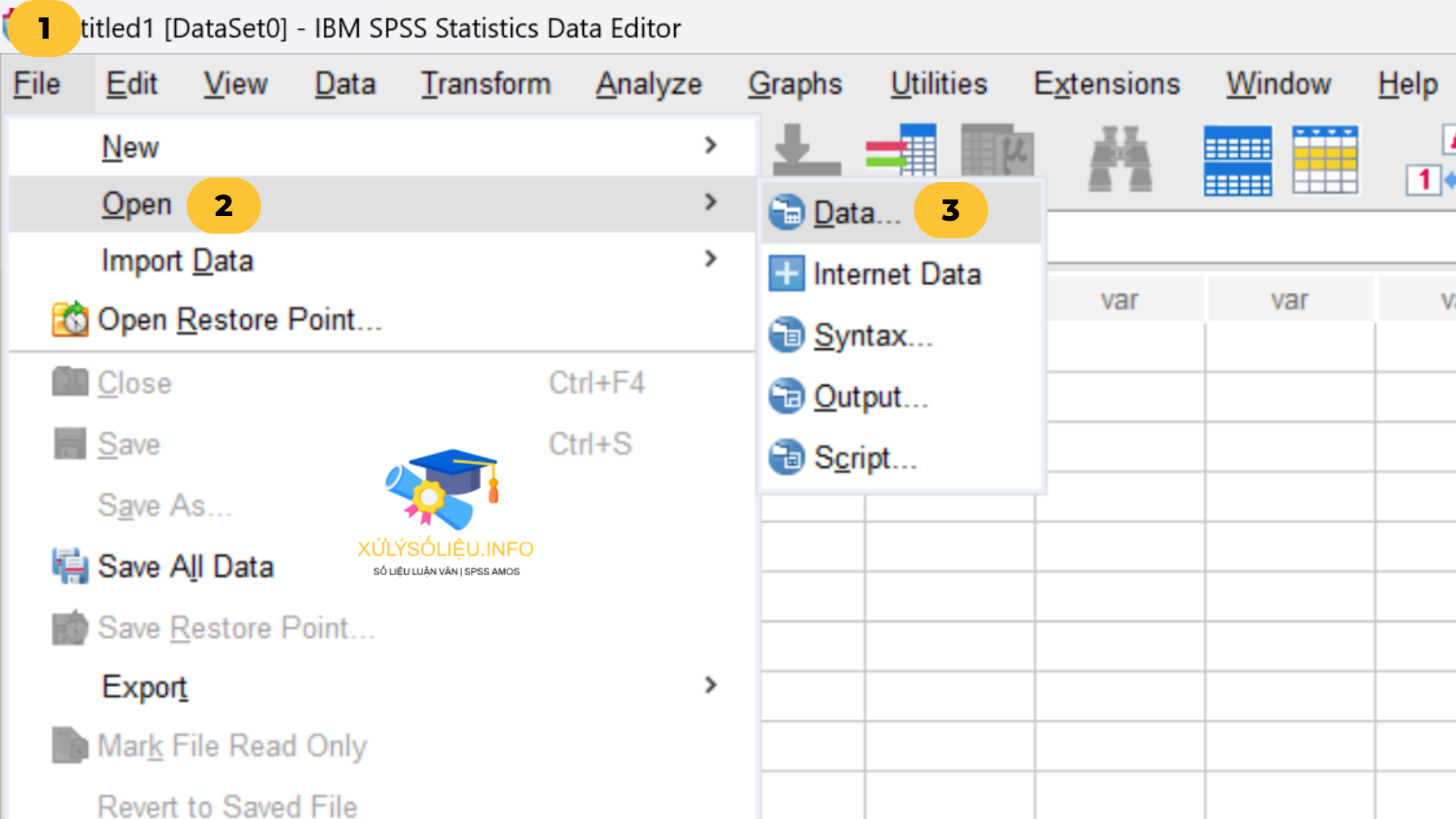1456x819 pixels.
Task: Choose Script... in the Open submenu
Action: click(x=901, y=458)
